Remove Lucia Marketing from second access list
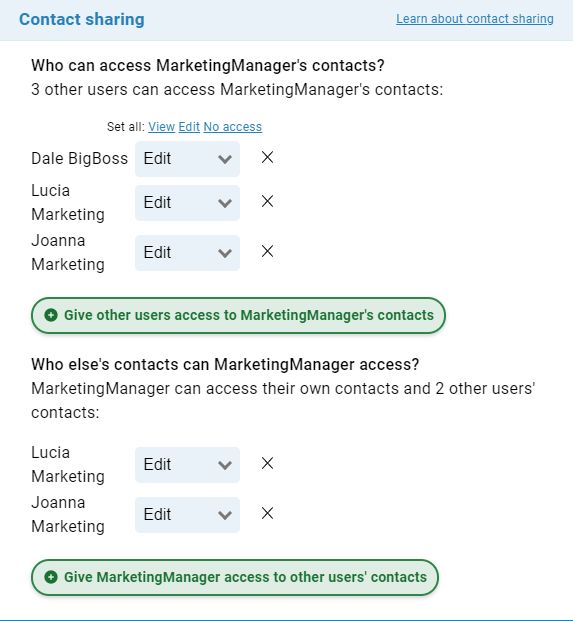Screen dimensions: 573x621 267,463
